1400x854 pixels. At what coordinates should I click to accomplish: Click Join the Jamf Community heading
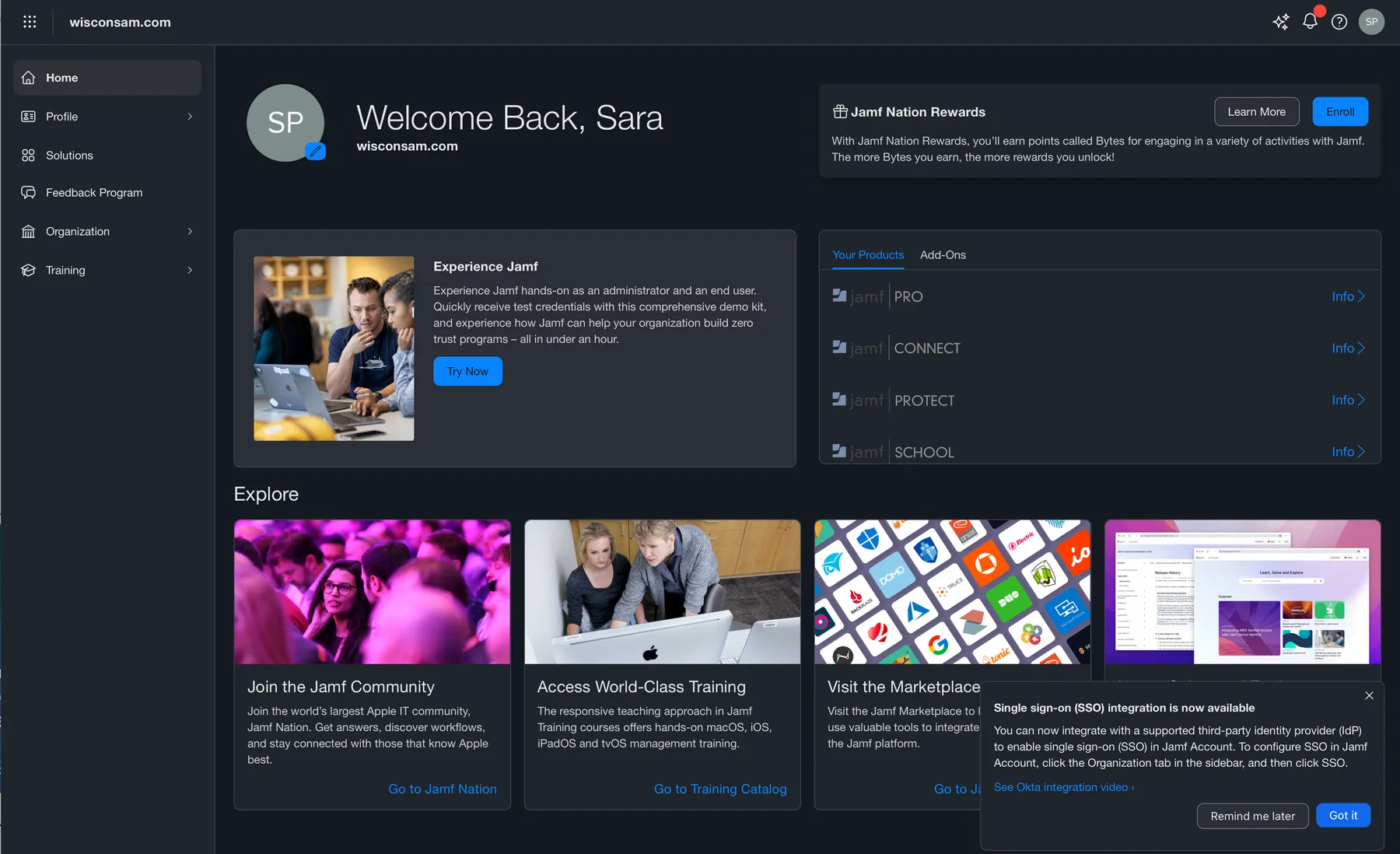click(341, 687)
